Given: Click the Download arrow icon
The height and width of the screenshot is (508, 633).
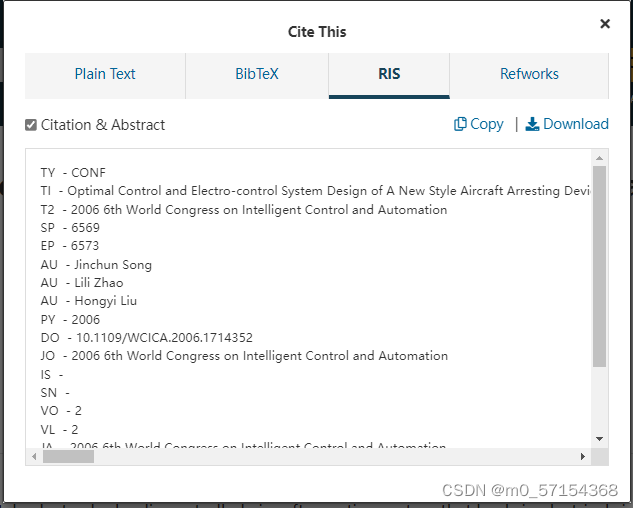Looking at the screenshot, I should click(532, 124).
